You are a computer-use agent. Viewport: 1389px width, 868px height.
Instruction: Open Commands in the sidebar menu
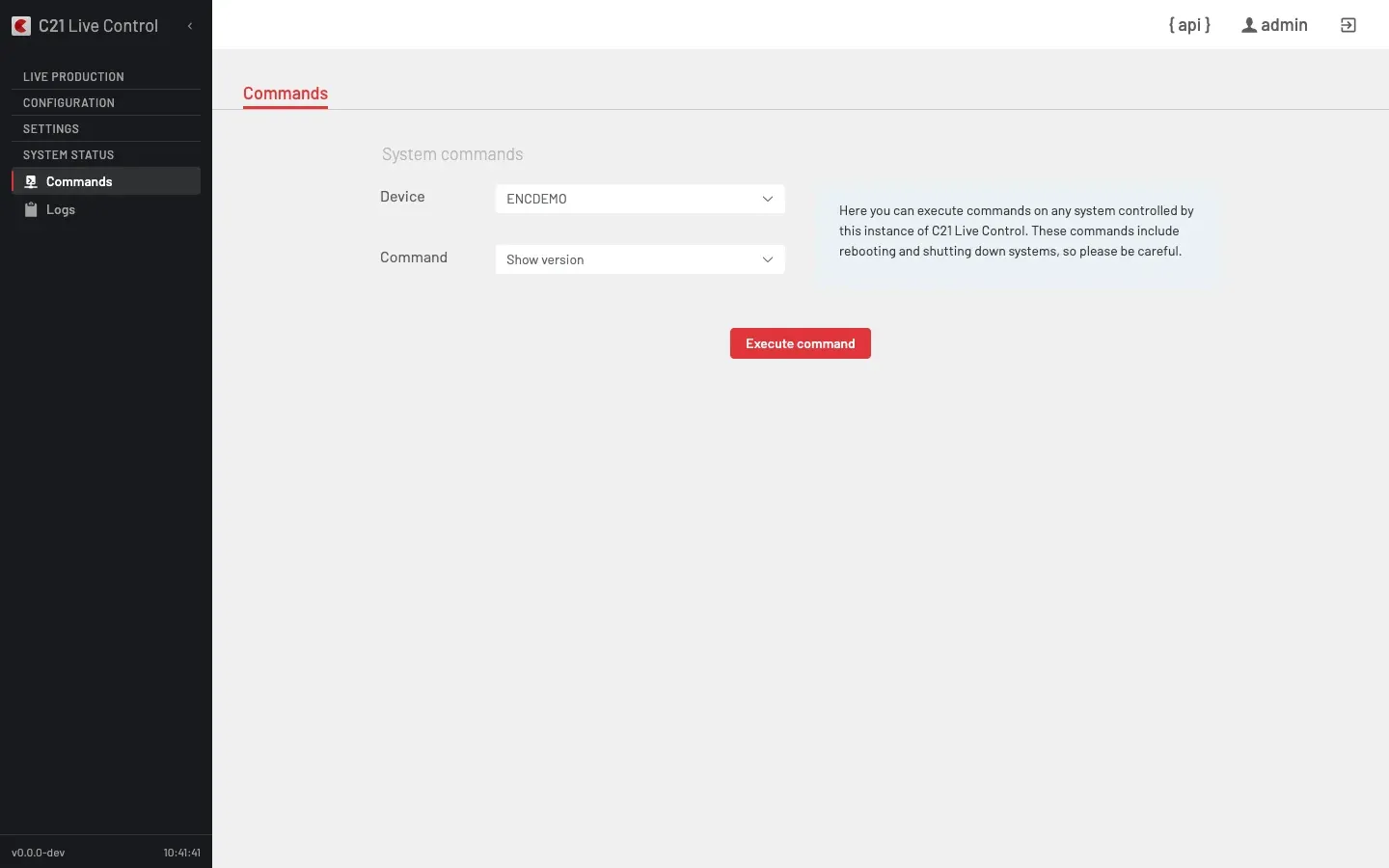(x=106, y=181)
